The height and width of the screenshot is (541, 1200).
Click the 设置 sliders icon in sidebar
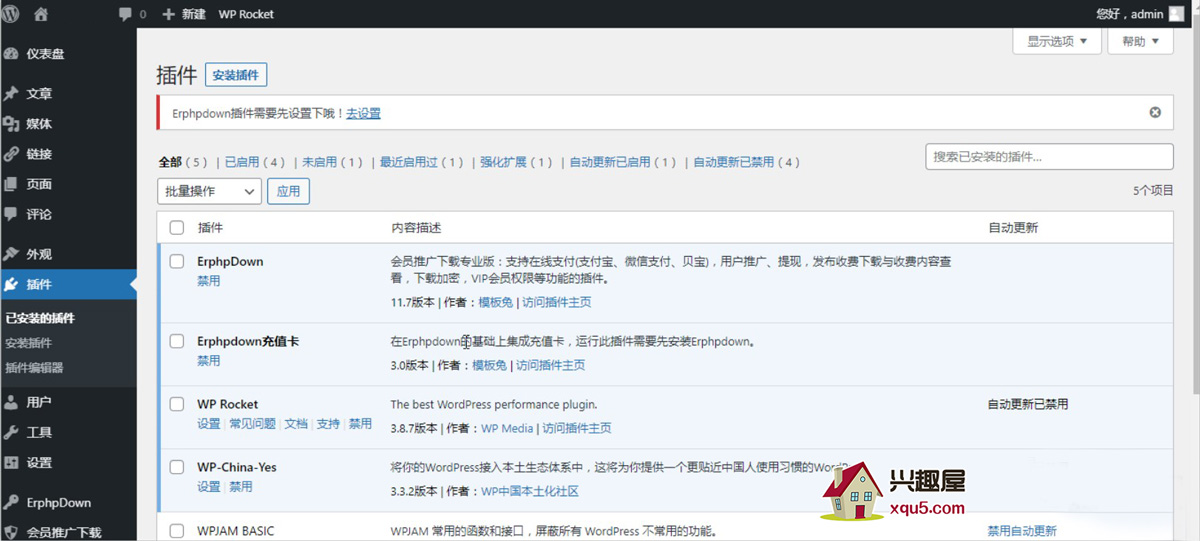11,463
